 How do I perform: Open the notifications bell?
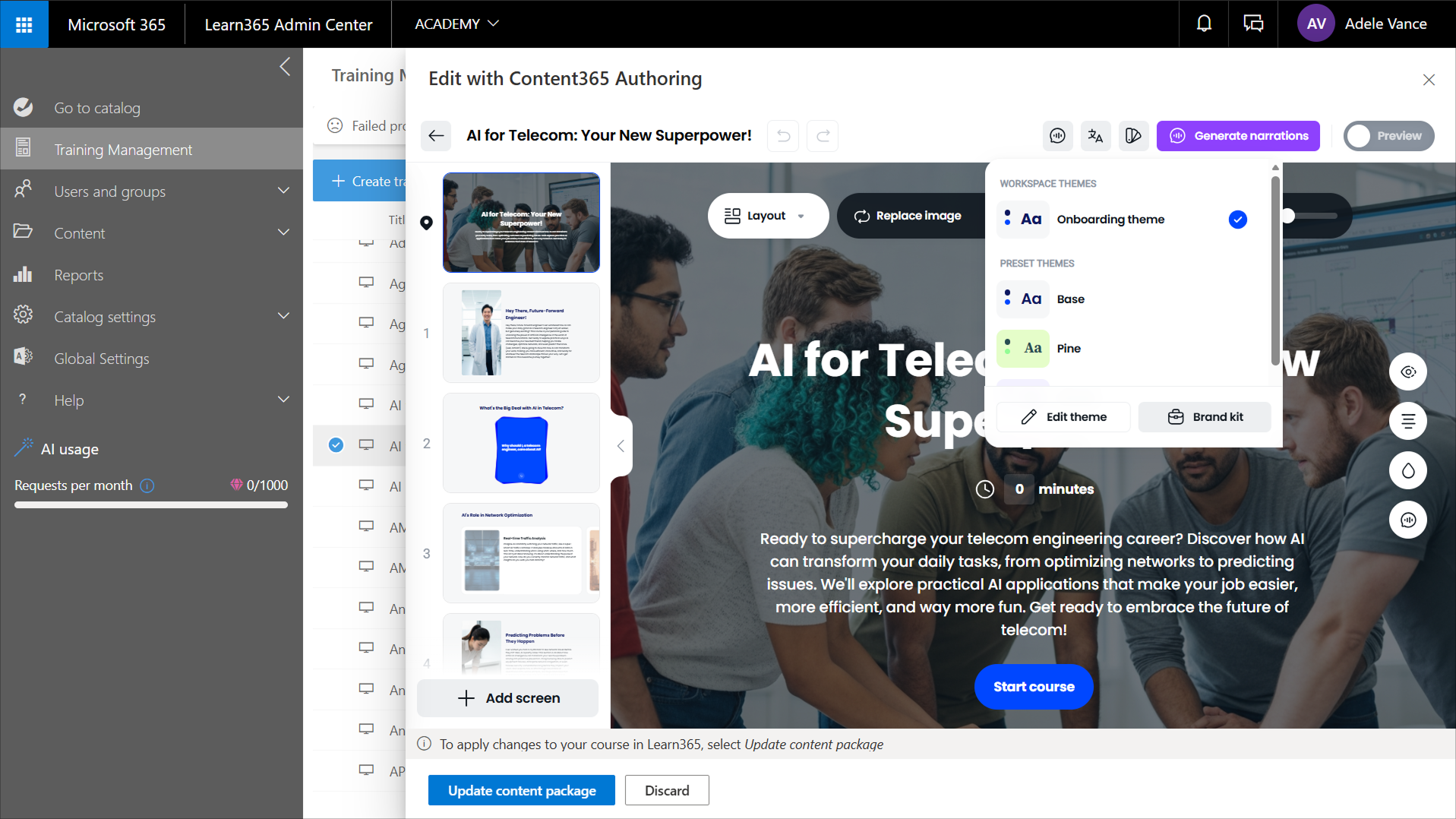1204,24
